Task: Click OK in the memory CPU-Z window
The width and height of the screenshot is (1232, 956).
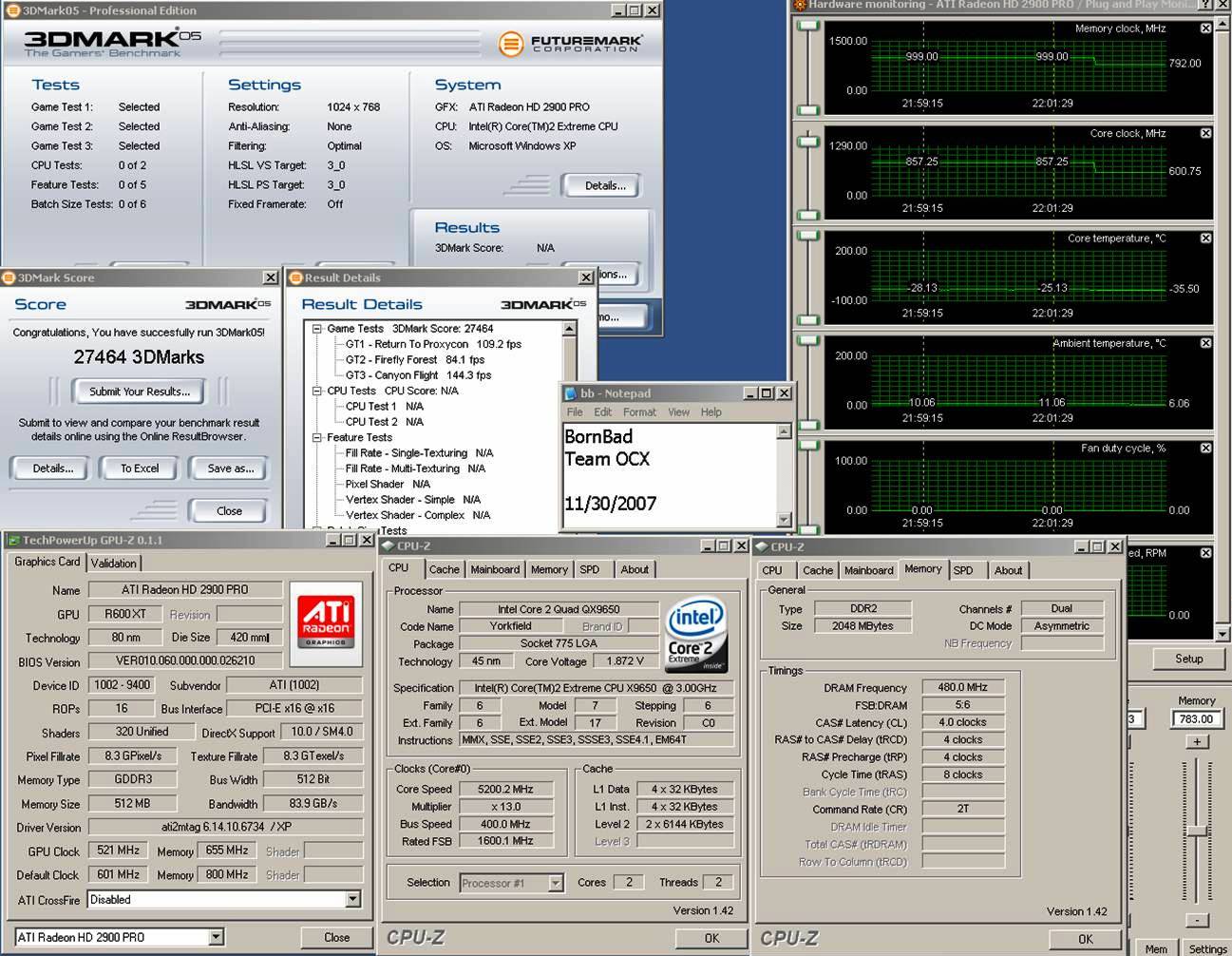Action: 1085,939
